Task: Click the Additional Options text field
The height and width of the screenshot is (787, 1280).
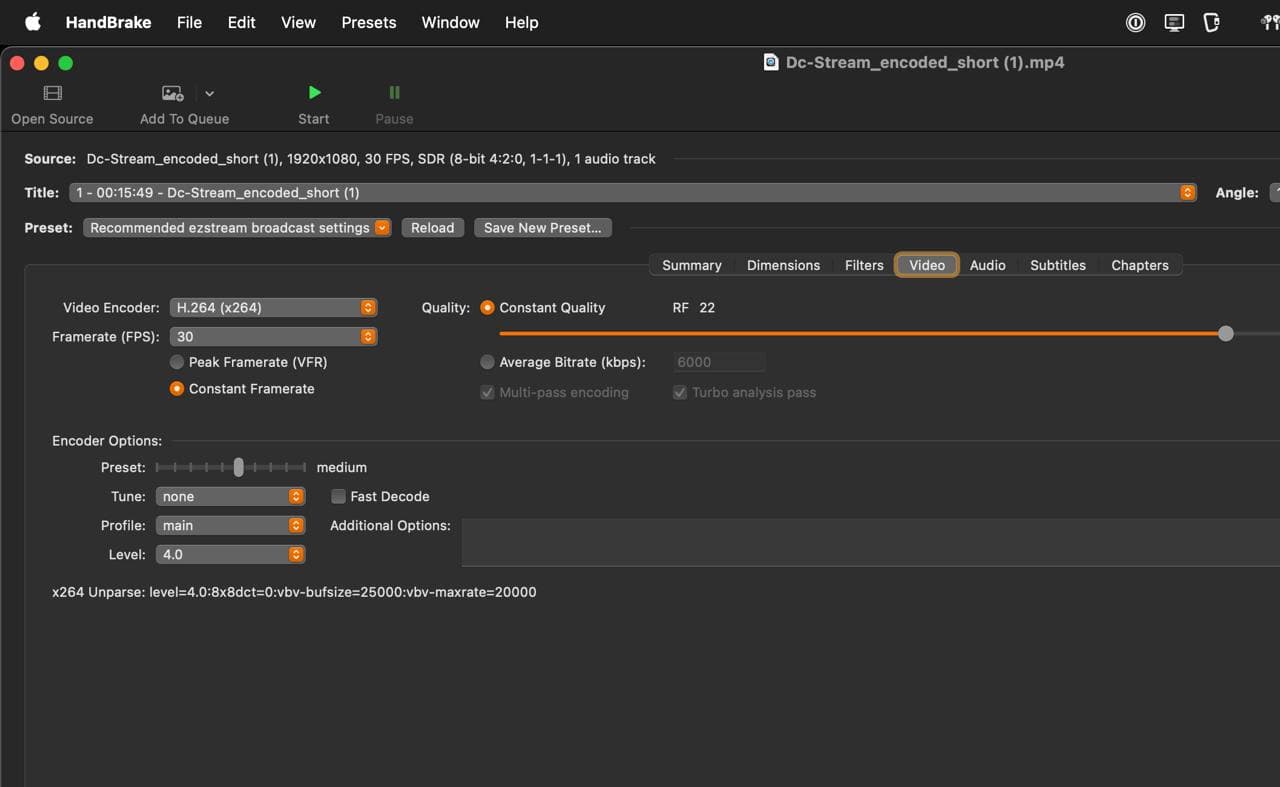Action: [x=871, y=542]
